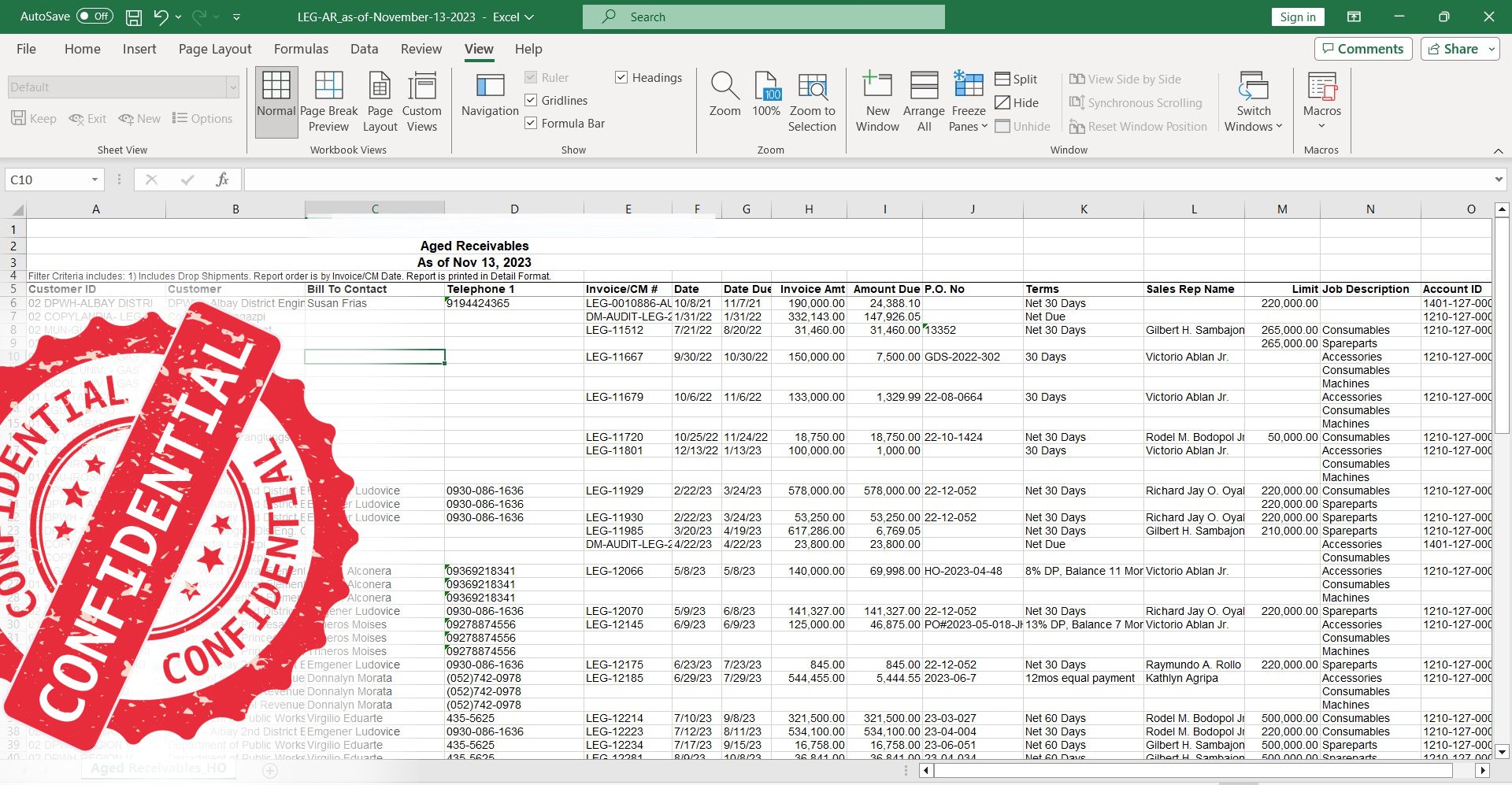The width and height of the screenshot is (1512, 785).
Task: Select column K header
Action: 1084,209
